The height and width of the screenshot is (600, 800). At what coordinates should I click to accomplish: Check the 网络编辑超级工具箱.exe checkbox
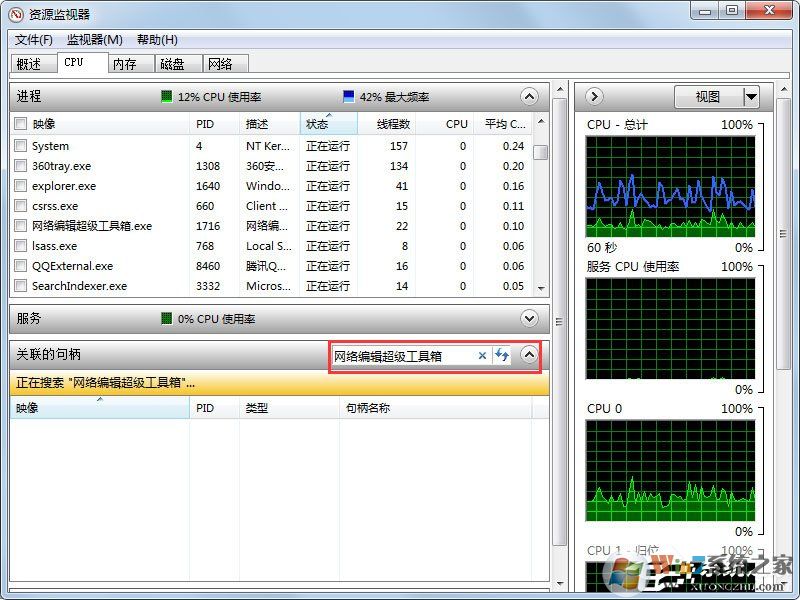[x=20, y=226]
